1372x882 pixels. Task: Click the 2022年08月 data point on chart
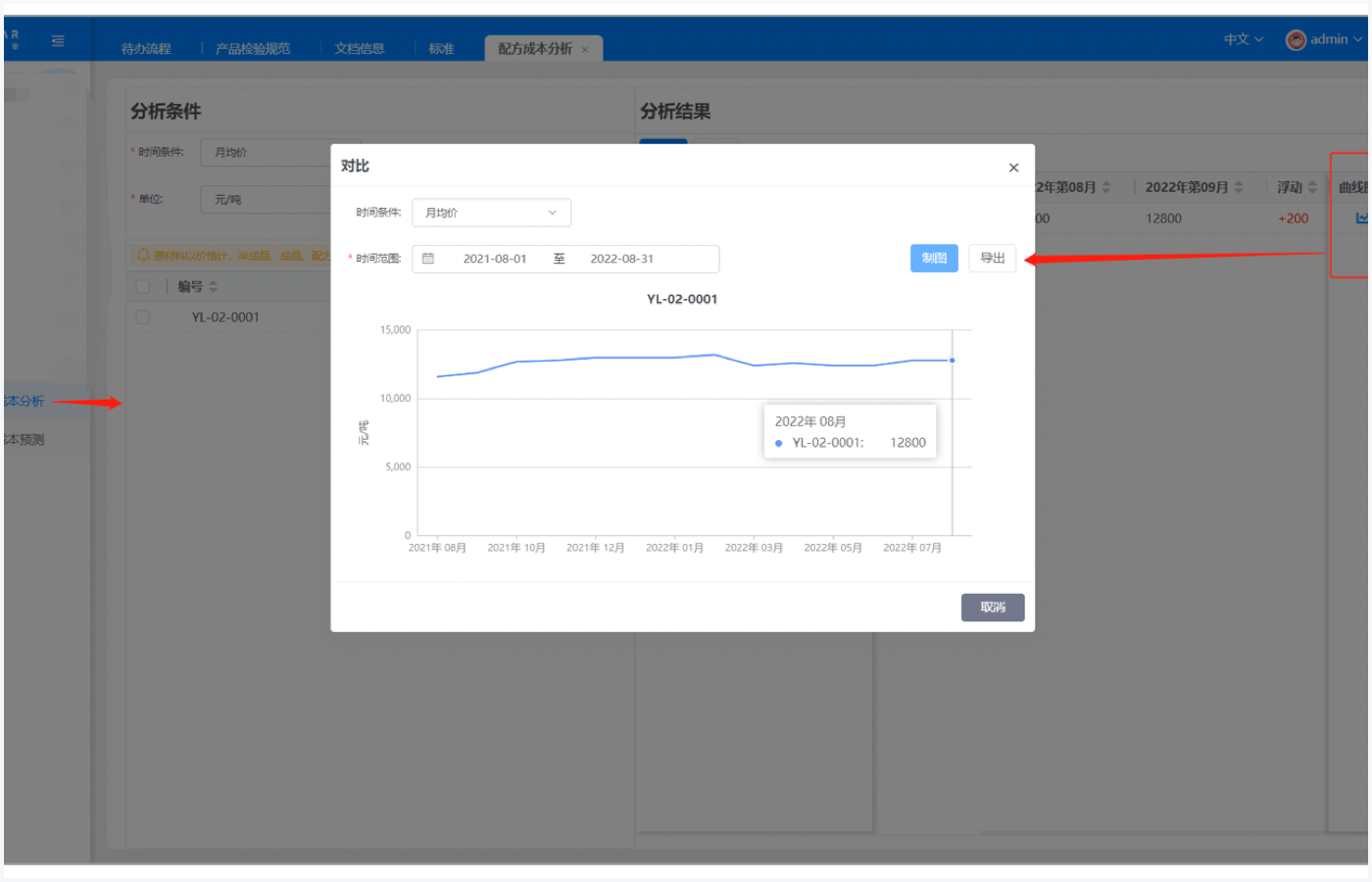pos(952,361)
